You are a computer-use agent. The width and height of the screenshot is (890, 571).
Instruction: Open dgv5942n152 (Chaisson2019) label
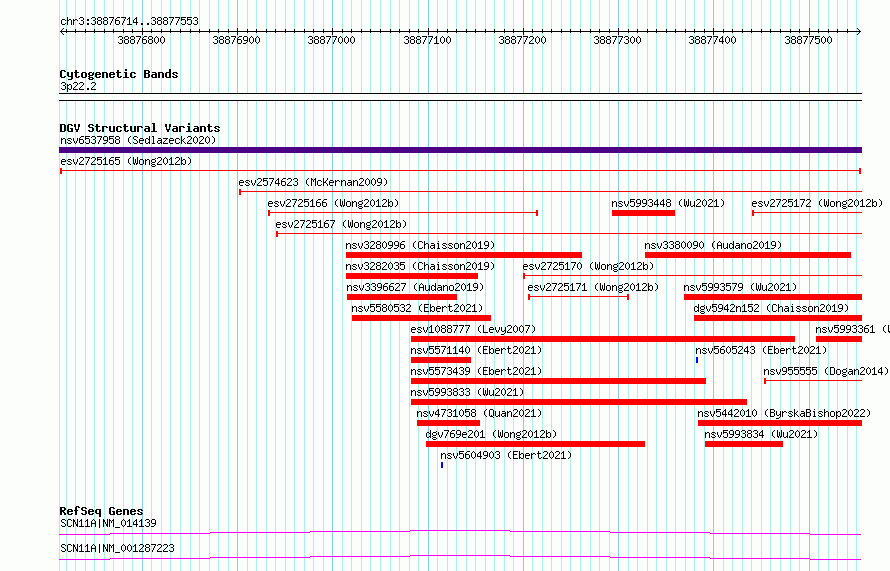[x=771, y=308]
